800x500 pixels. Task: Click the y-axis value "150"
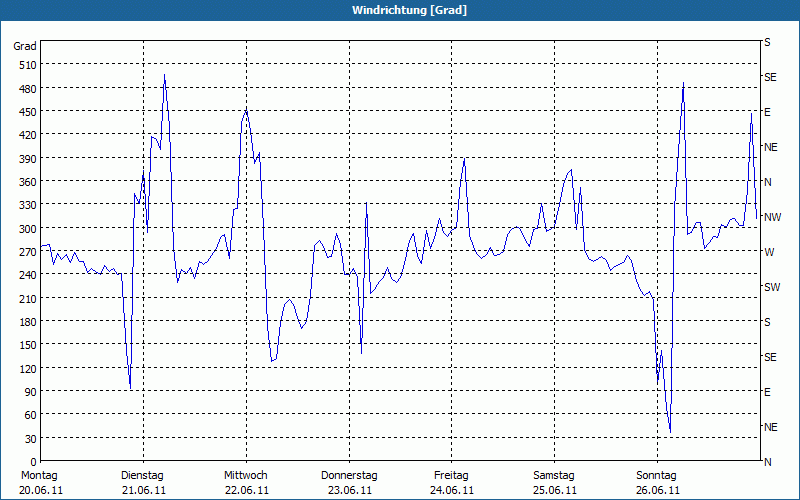pos(28,345)
